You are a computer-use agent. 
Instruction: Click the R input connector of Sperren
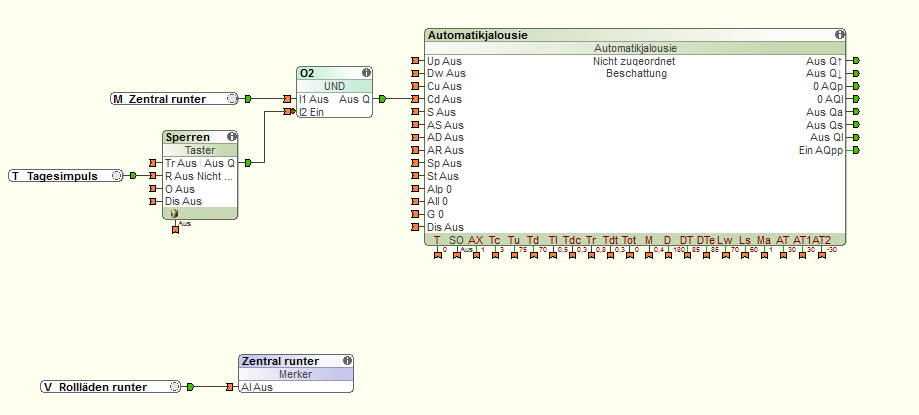coord(153,176)
